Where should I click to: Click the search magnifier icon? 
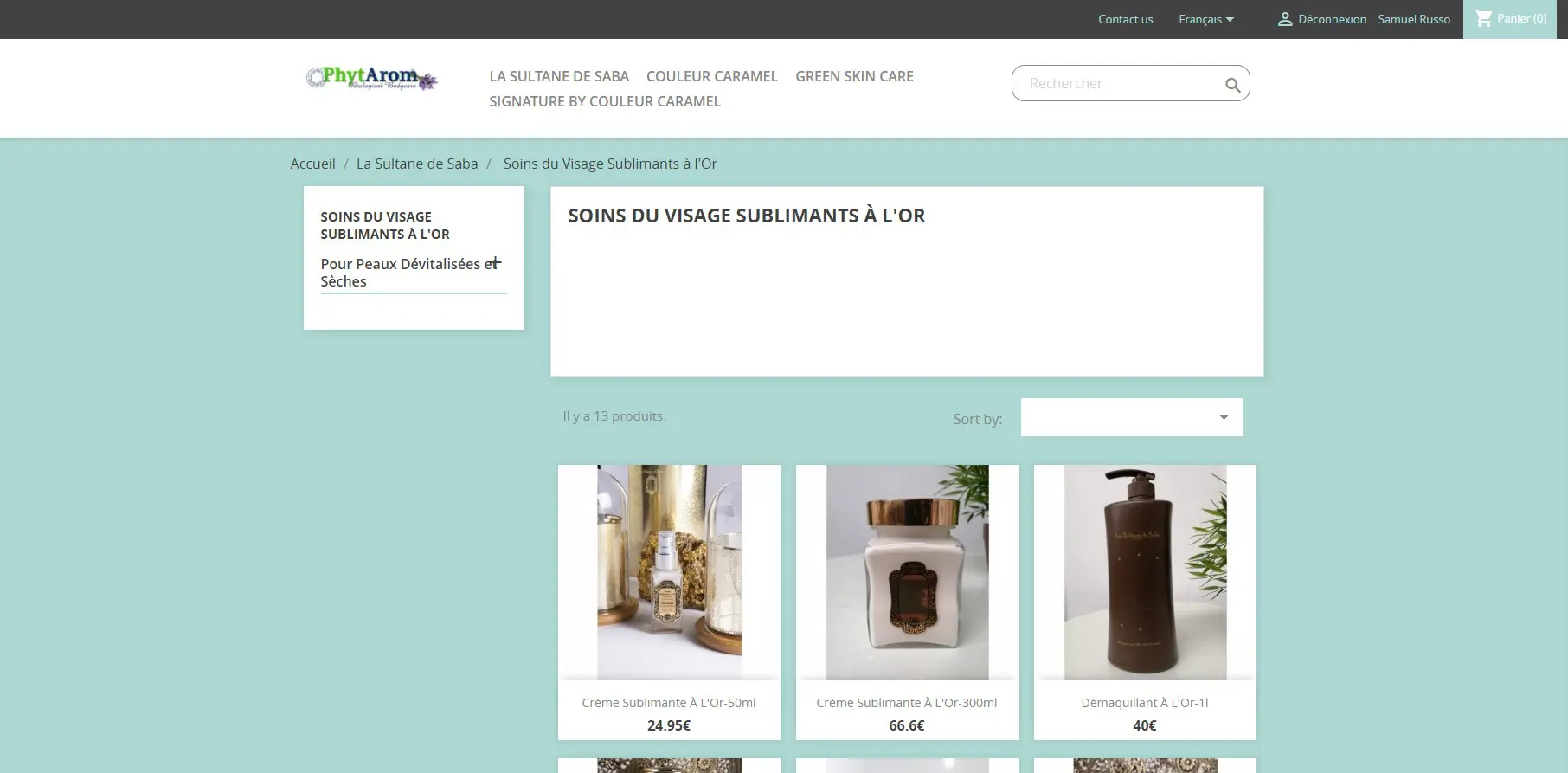1232,85
